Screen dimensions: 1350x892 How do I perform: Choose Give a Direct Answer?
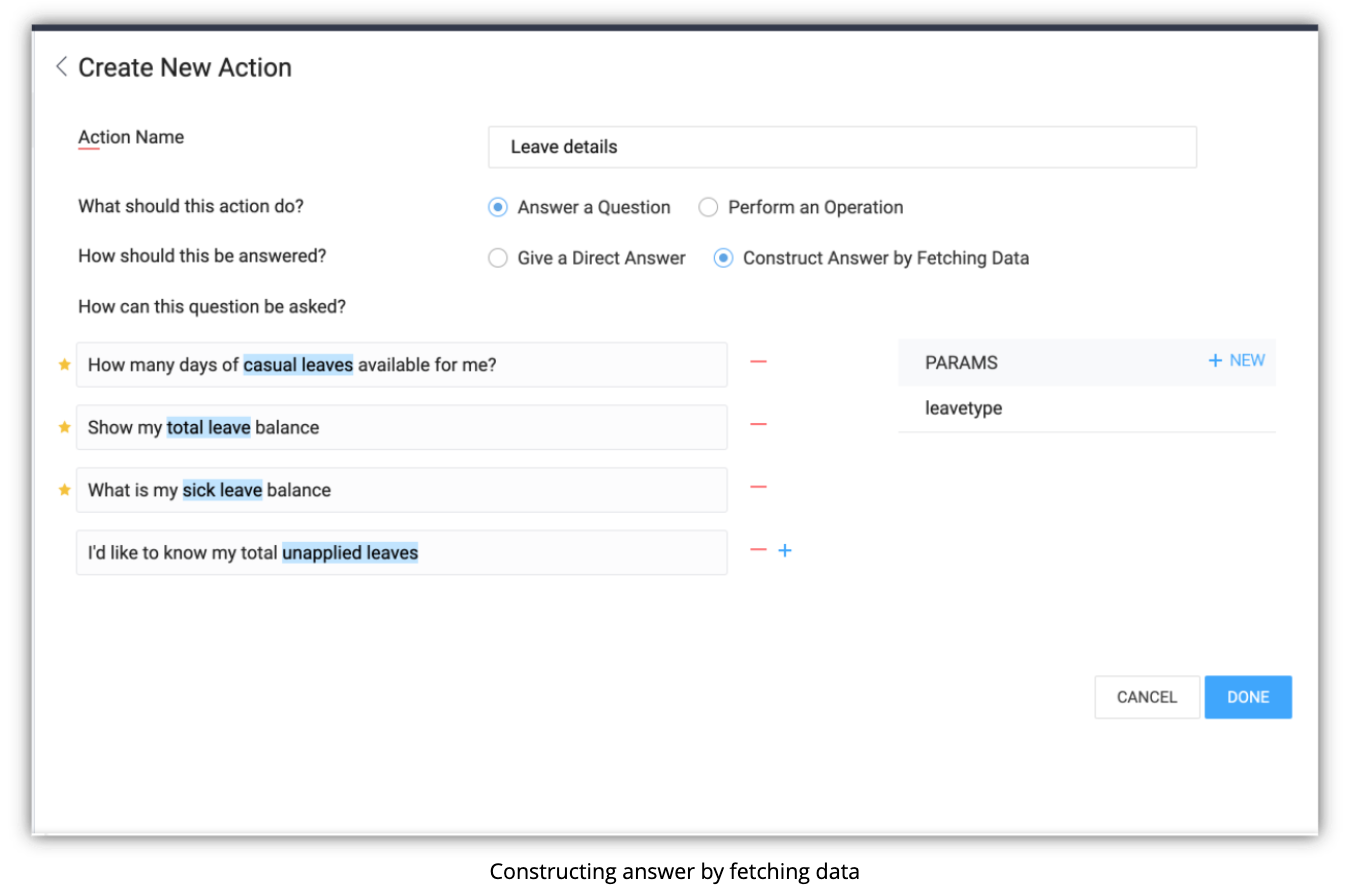click(498, 258)
